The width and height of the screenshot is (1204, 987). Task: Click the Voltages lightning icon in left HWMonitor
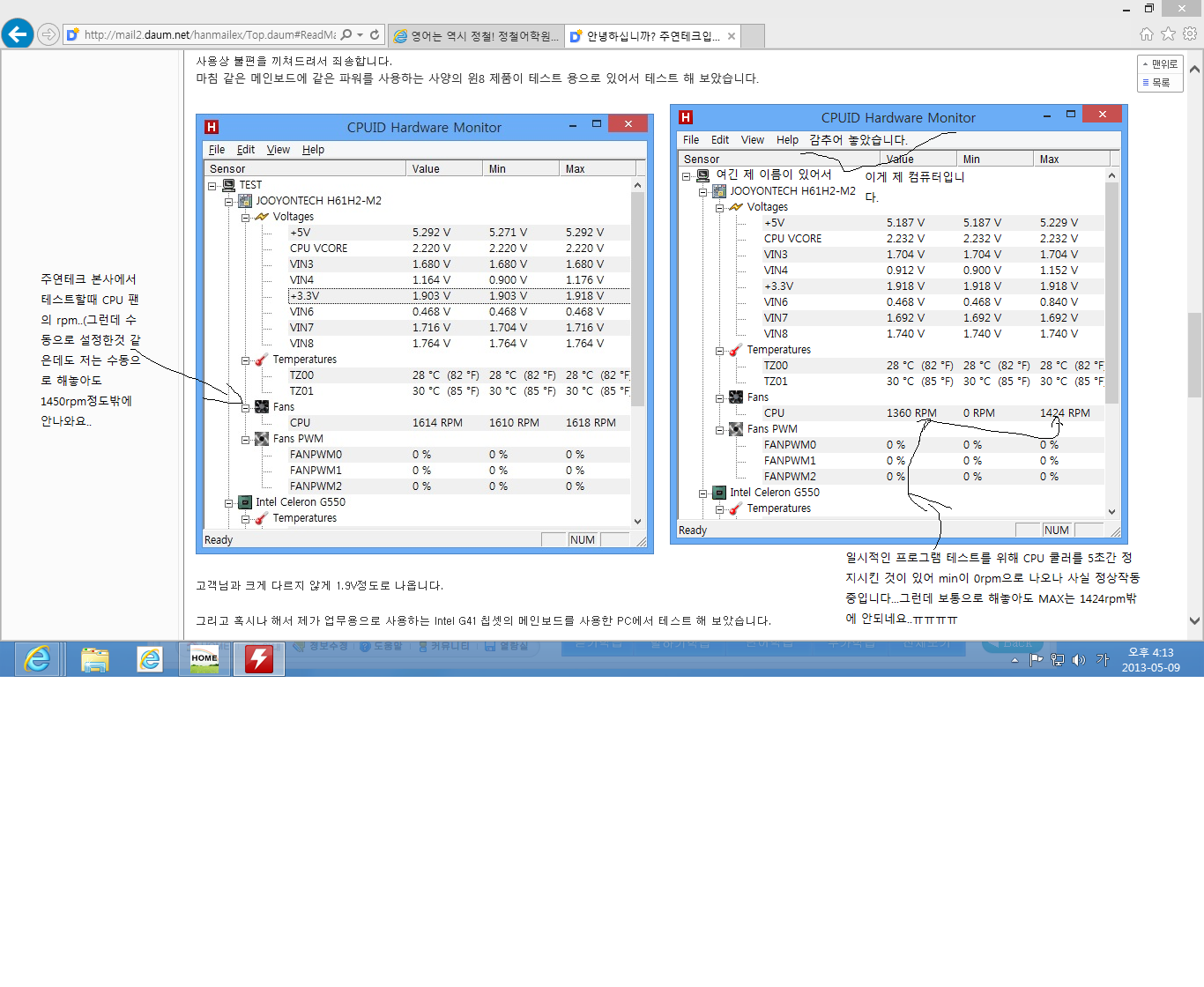262,217
